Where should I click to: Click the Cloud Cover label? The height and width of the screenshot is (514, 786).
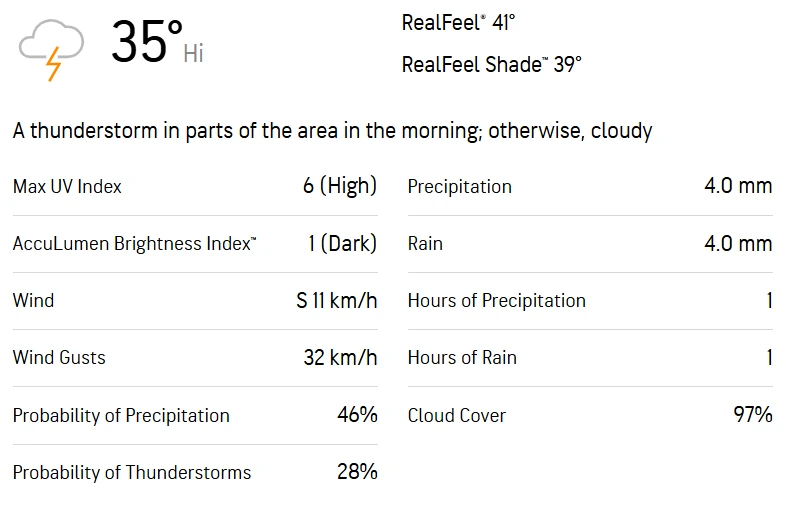pos(457,415)
